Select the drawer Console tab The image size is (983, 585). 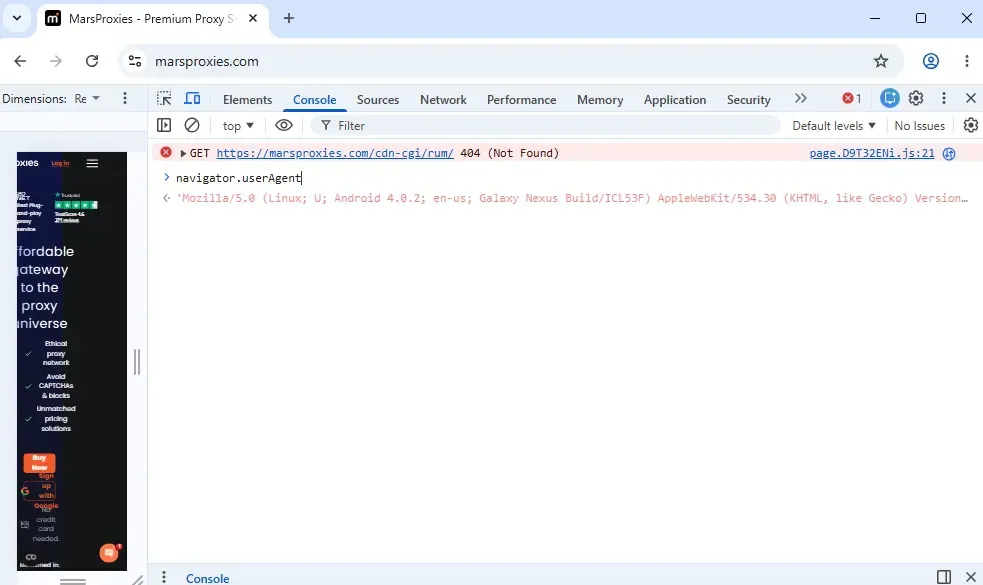coord(208,578)
